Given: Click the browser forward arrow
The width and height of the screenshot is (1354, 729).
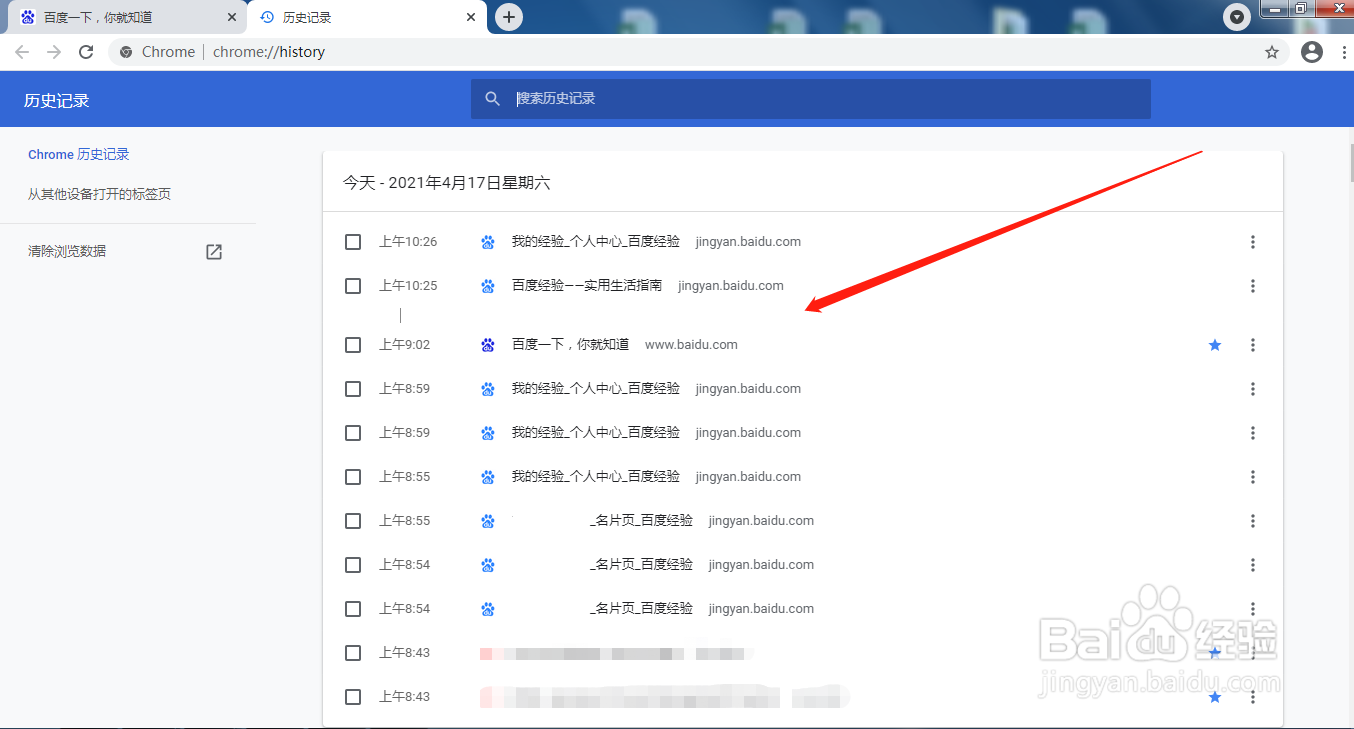Looking at the screenshot, I should 54,52.
